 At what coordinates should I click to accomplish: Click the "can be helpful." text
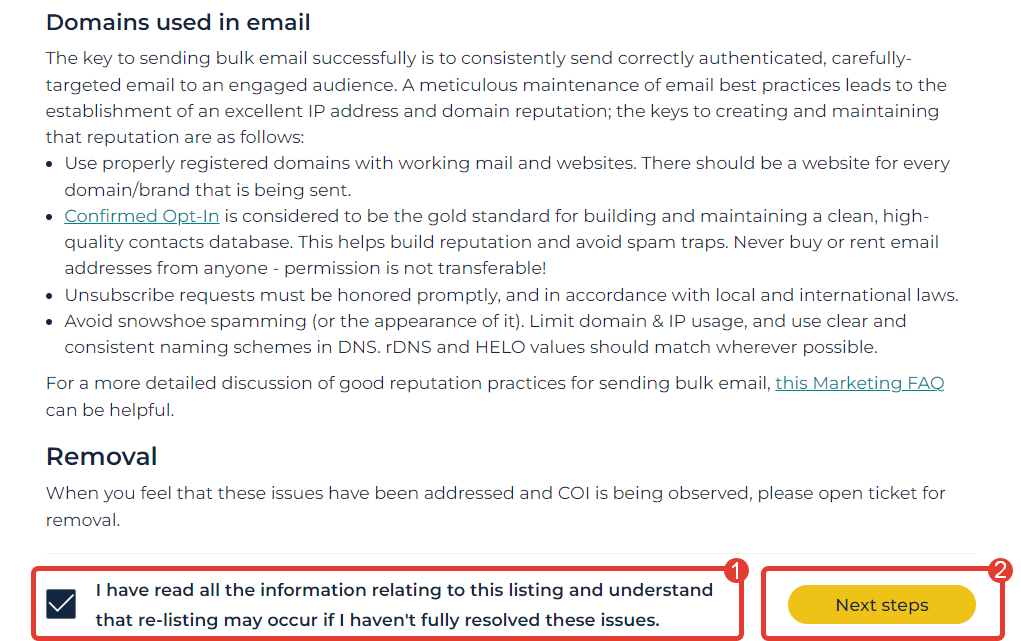tap(110, 410)
